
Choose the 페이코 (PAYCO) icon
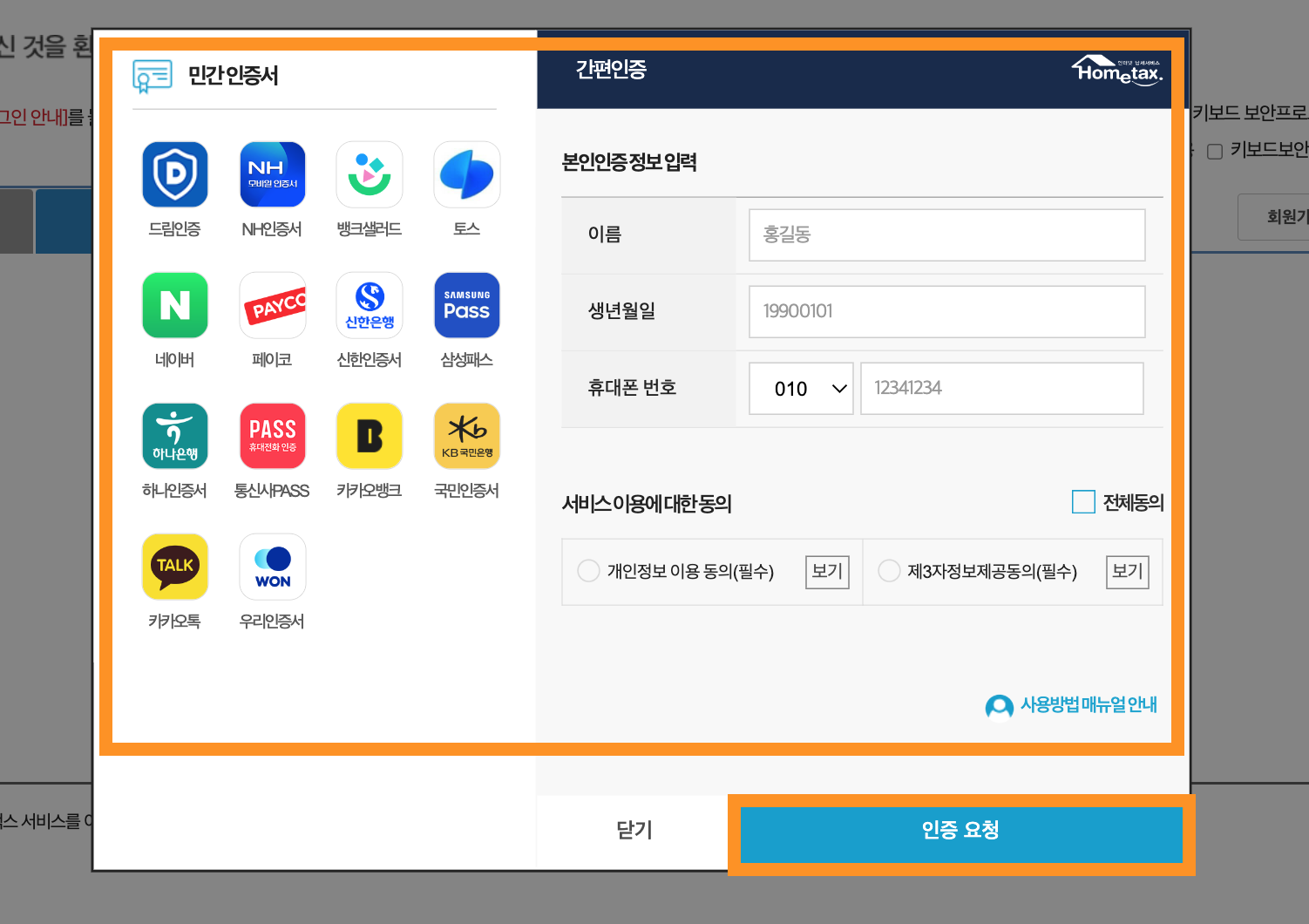273,305
